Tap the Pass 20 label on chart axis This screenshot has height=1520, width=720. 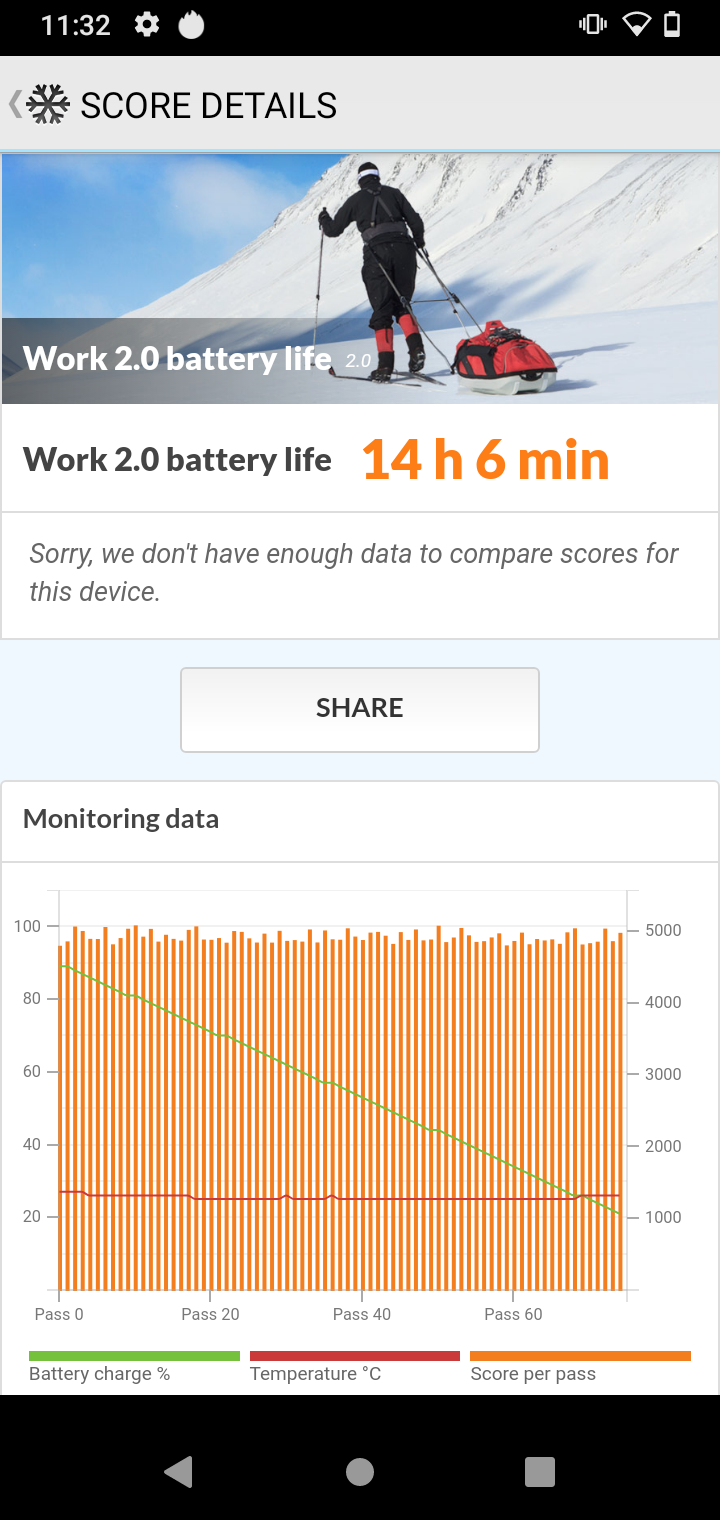210,1314
